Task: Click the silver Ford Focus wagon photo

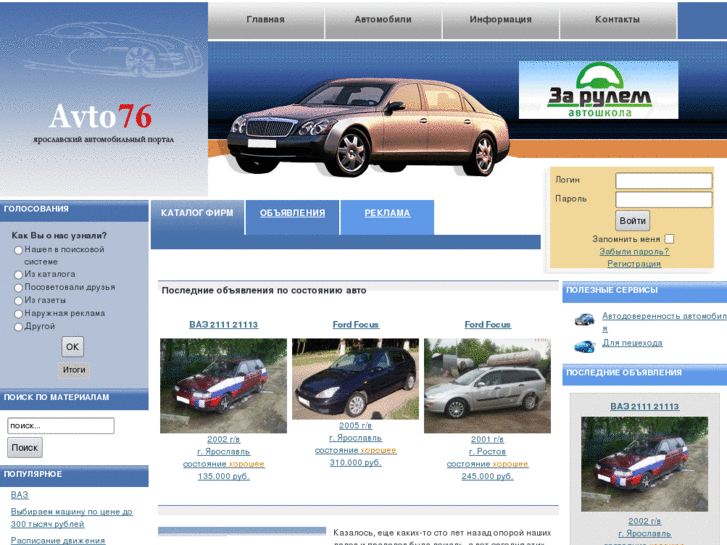Action: [487, 386]
